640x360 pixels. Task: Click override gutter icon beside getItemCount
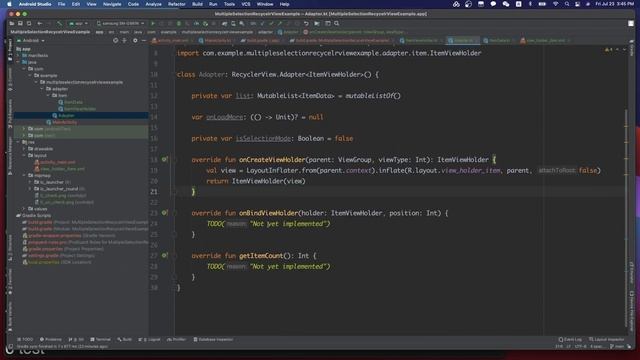pyautogui.click(x=164, y=256)
